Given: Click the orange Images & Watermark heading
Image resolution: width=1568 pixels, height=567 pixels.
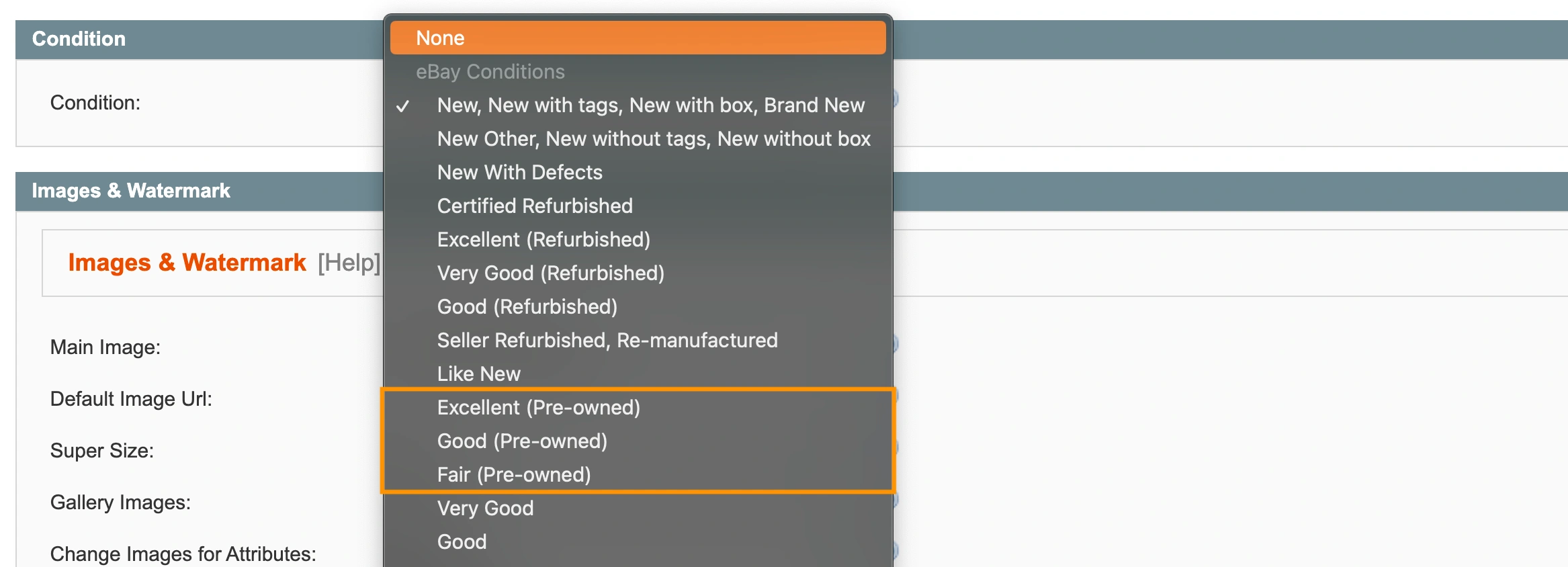Looking at the screenshot, I should (187, 263).
